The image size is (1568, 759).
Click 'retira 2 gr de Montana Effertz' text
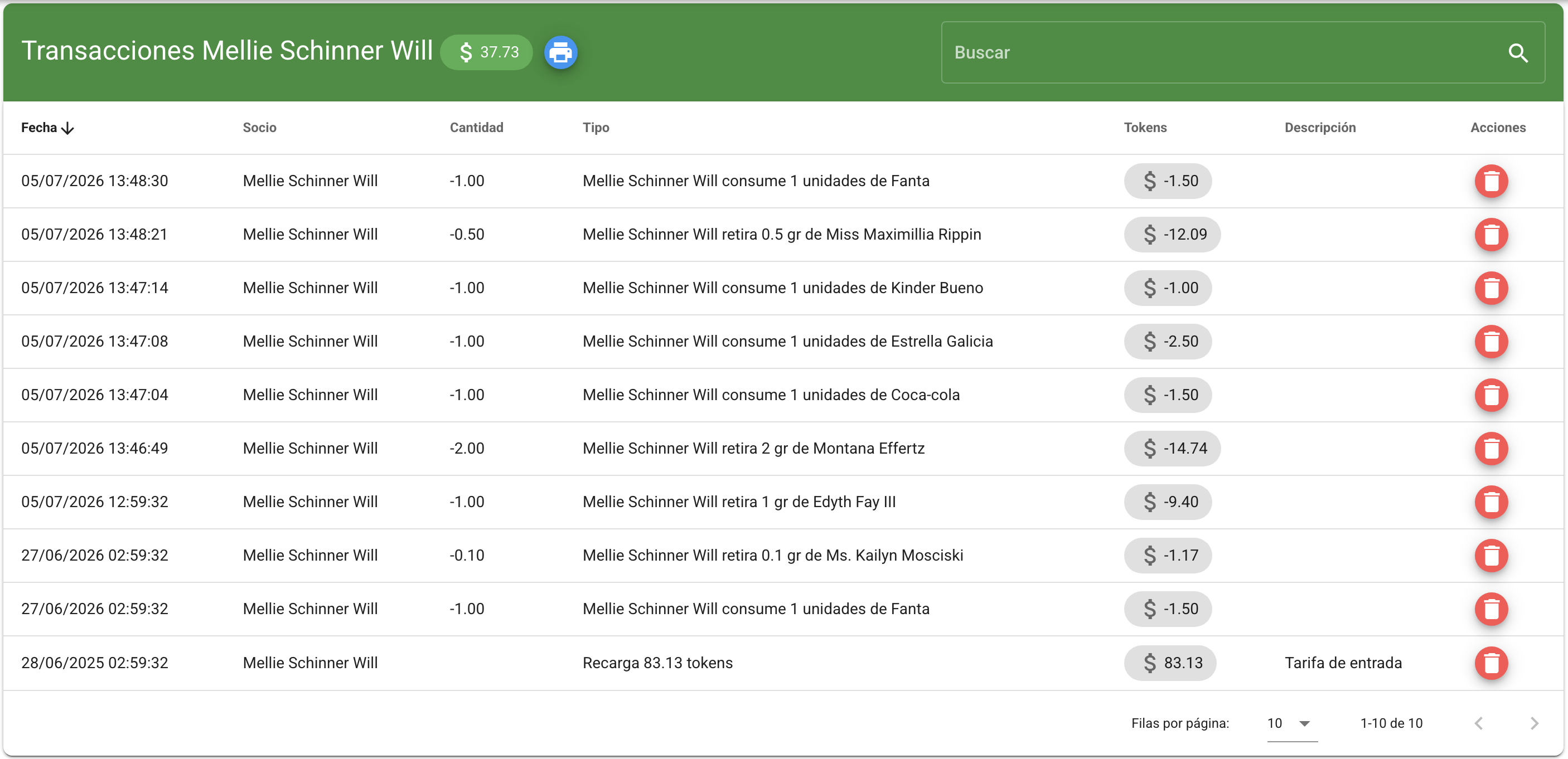[x=823, y=449]
